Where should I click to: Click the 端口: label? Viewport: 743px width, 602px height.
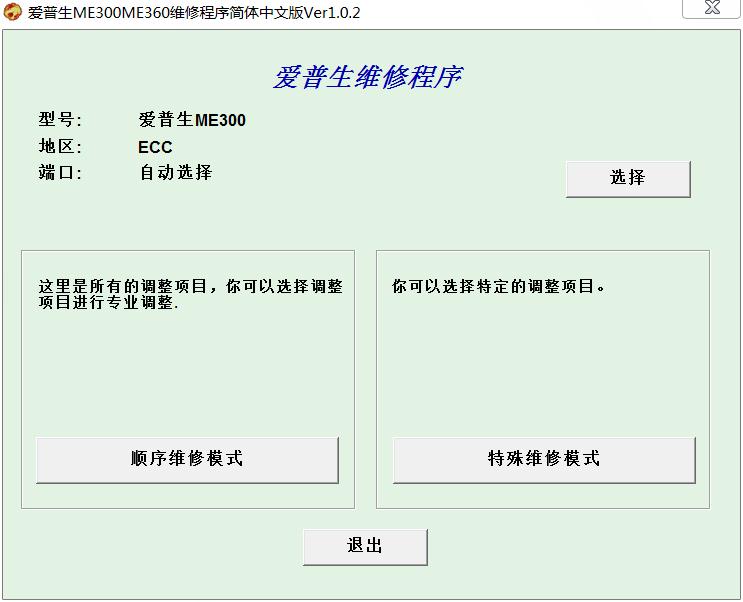[x=60, y=173]
